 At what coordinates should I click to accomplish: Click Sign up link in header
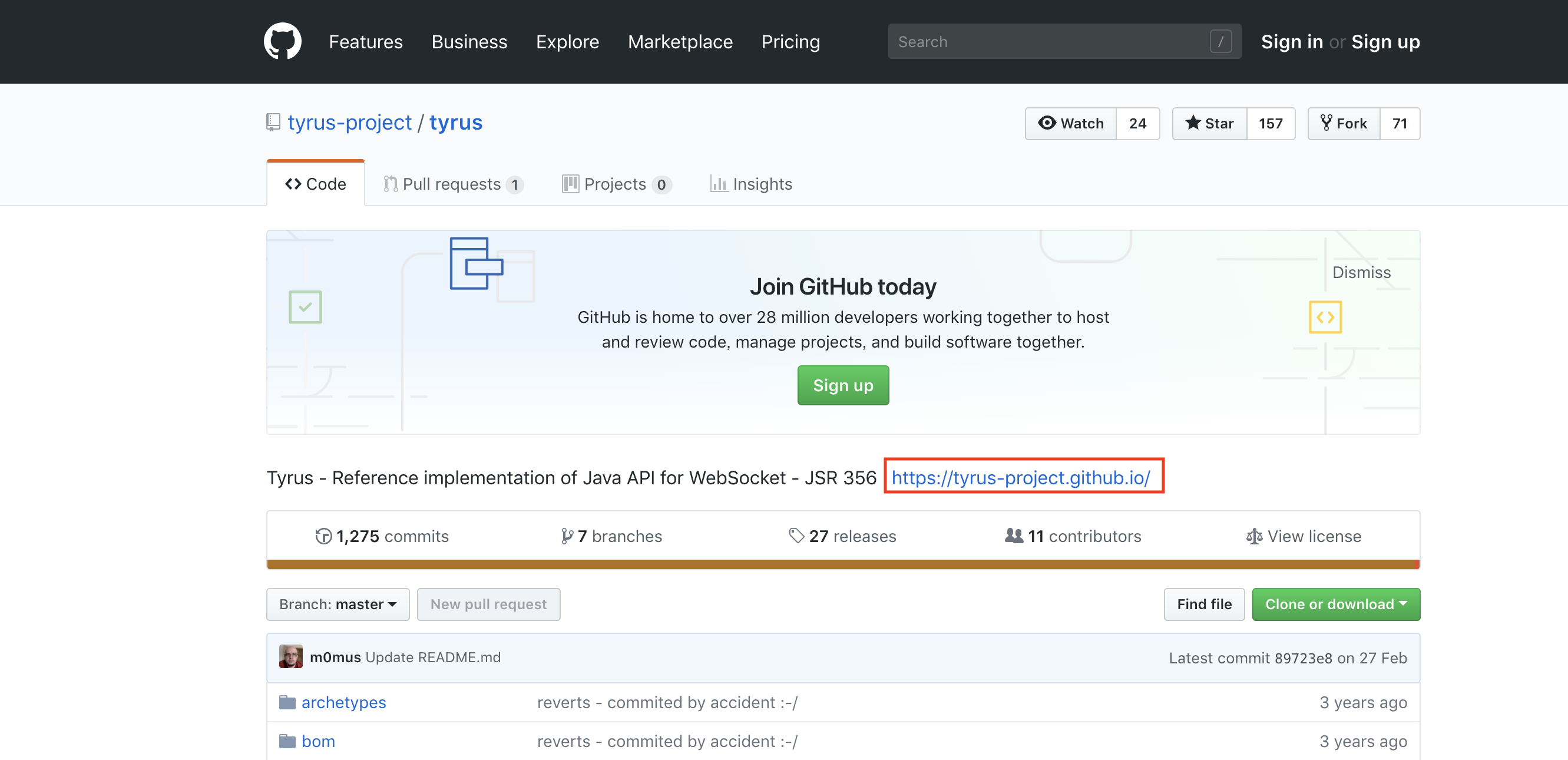pyautogui.click(x=1385, y=41)
